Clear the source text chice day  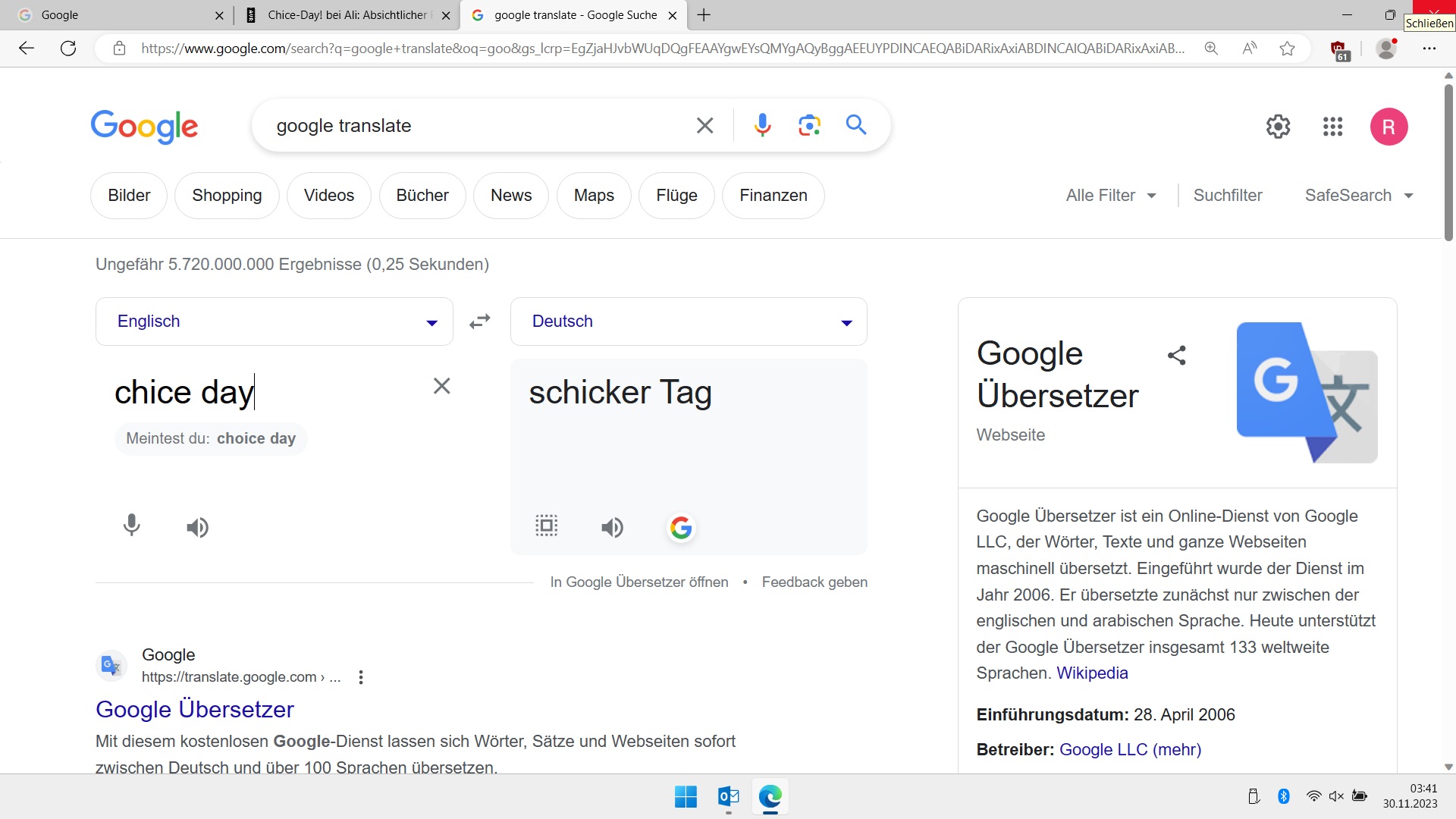coord(441,386)
